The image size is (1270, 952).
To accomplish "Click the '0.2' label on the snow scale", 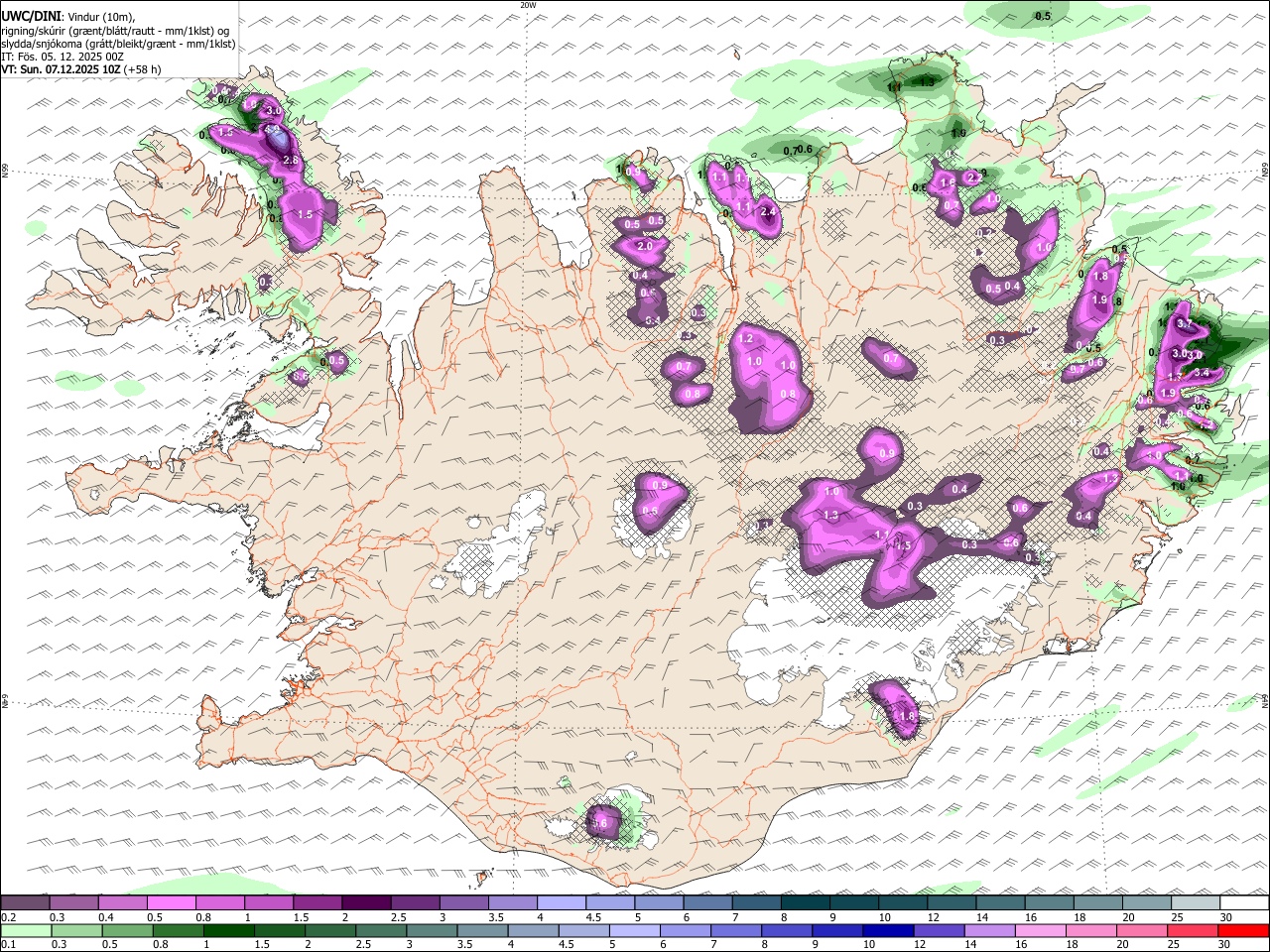I will tap(8, 917).
